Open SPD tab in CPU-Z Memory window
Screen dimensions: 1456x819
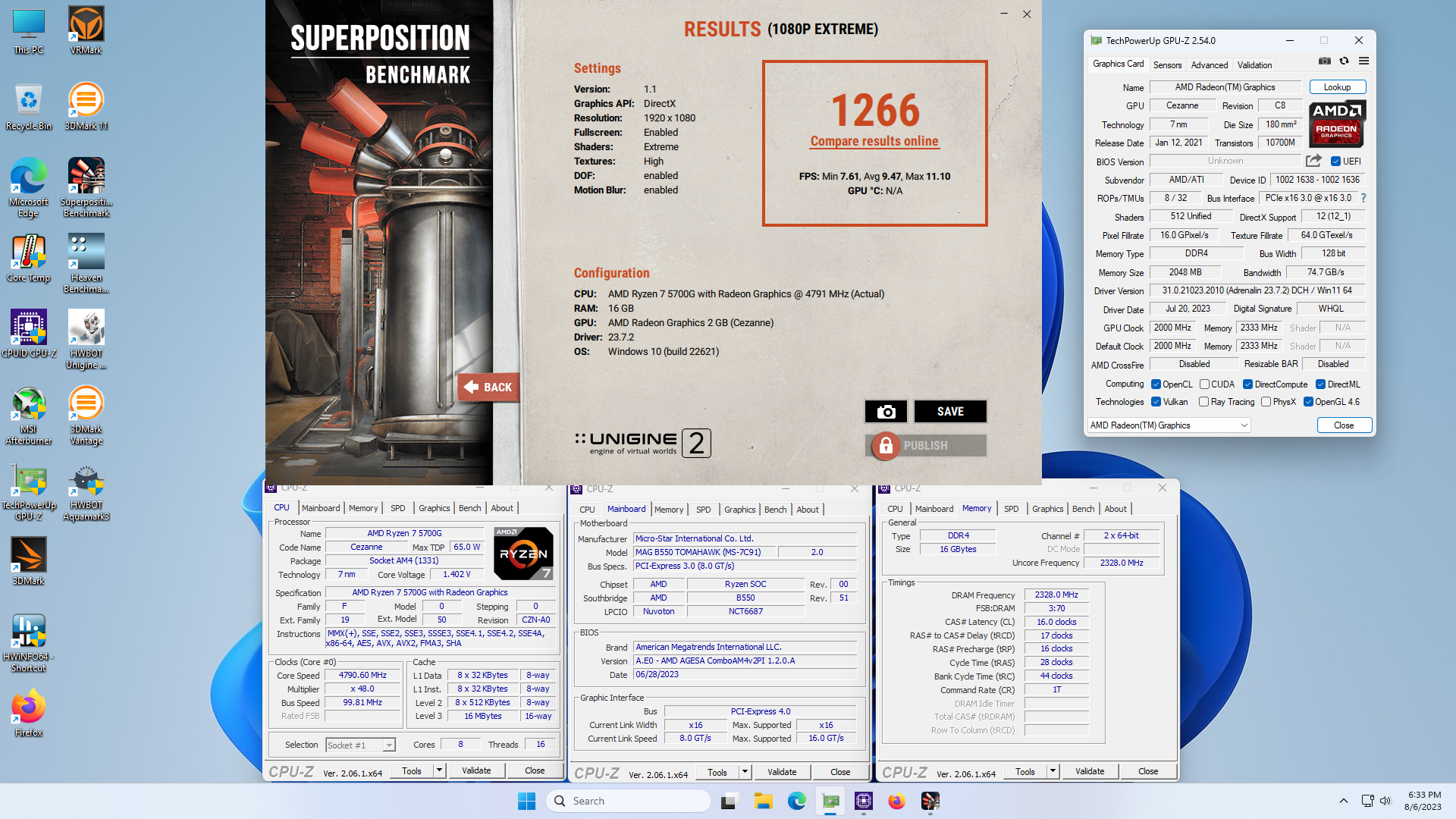[x=1011, y=509]
